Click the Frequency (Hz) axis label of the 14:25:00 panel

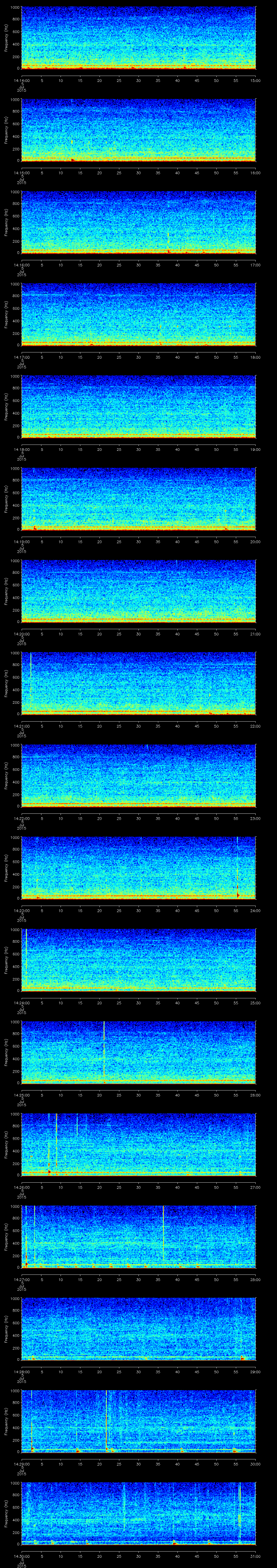tap(6, 1052)
